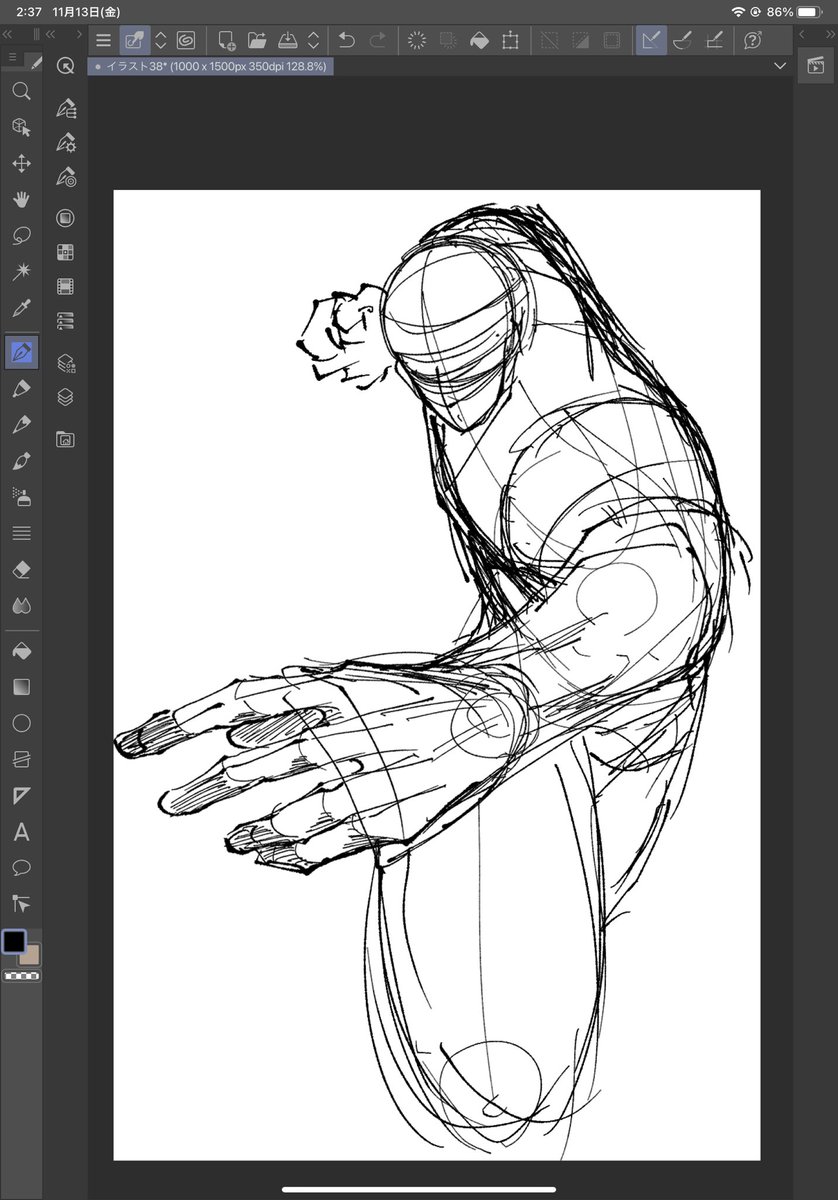
Task: Open the Layer stack palette icon
Action: pyautogui.click(x=66, y=397)
